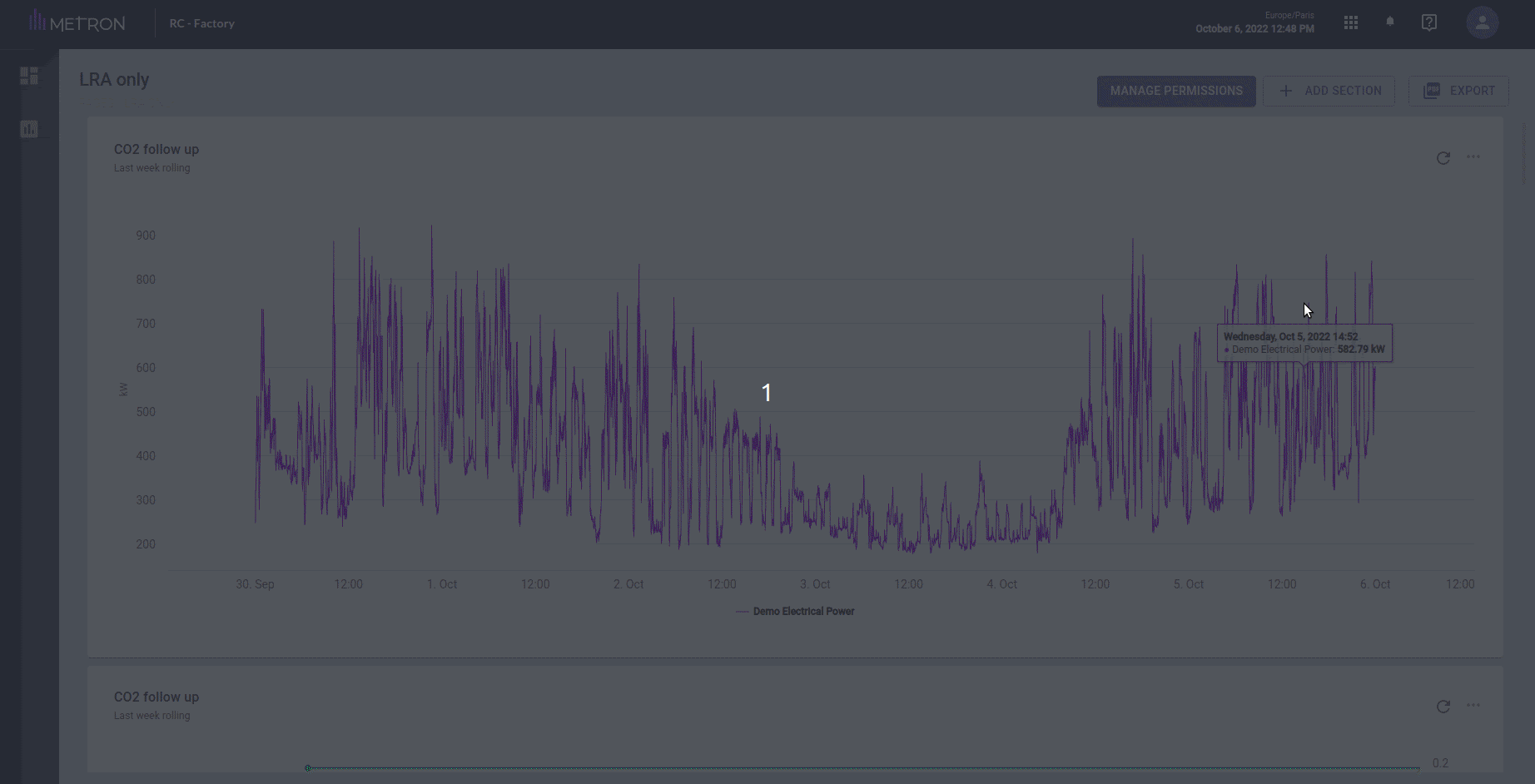Open the help question mark icon

tap(1428, 23)
